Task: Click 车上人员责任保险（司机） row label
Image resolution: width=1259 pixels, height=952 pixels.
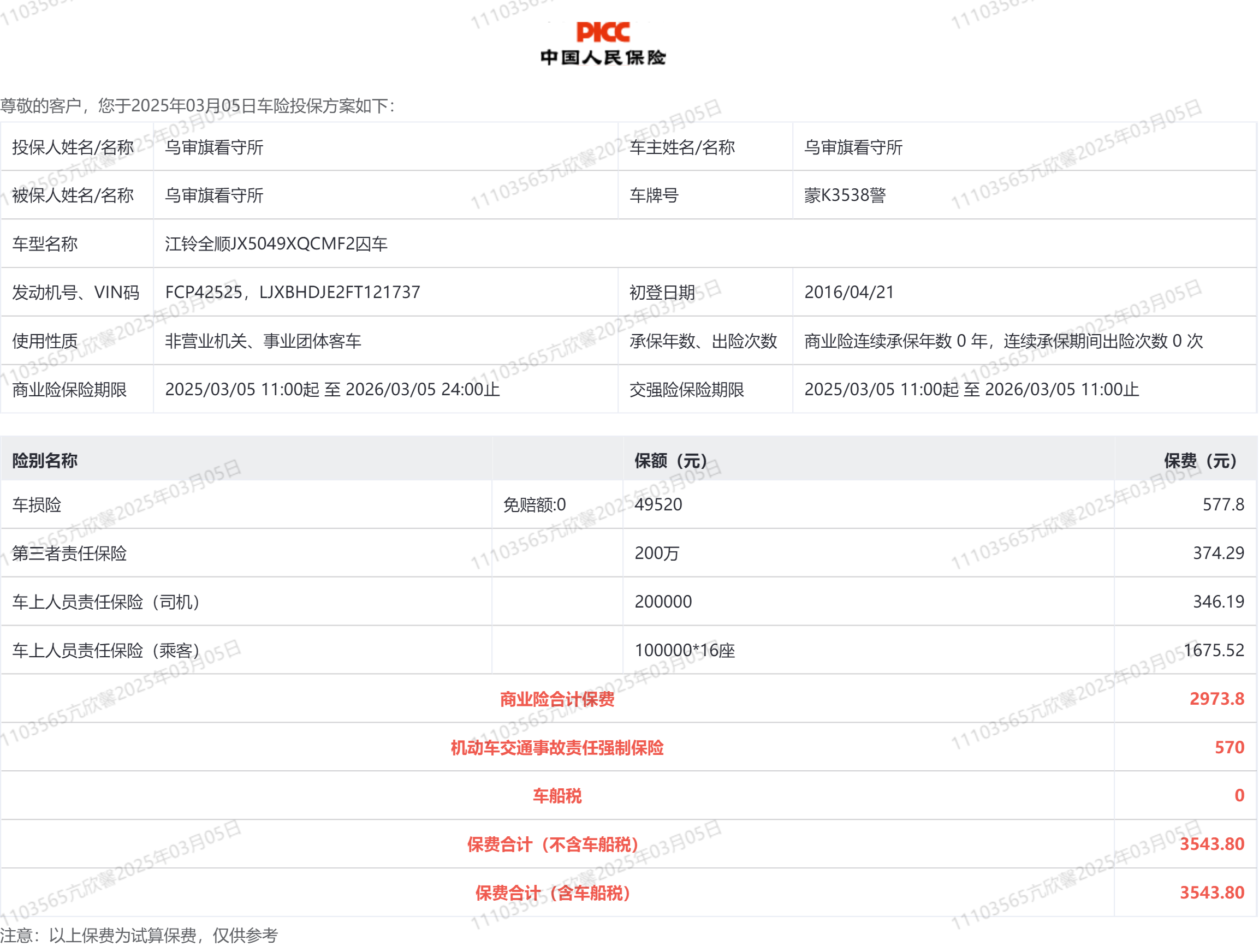Action: click(x=106, y=602)
